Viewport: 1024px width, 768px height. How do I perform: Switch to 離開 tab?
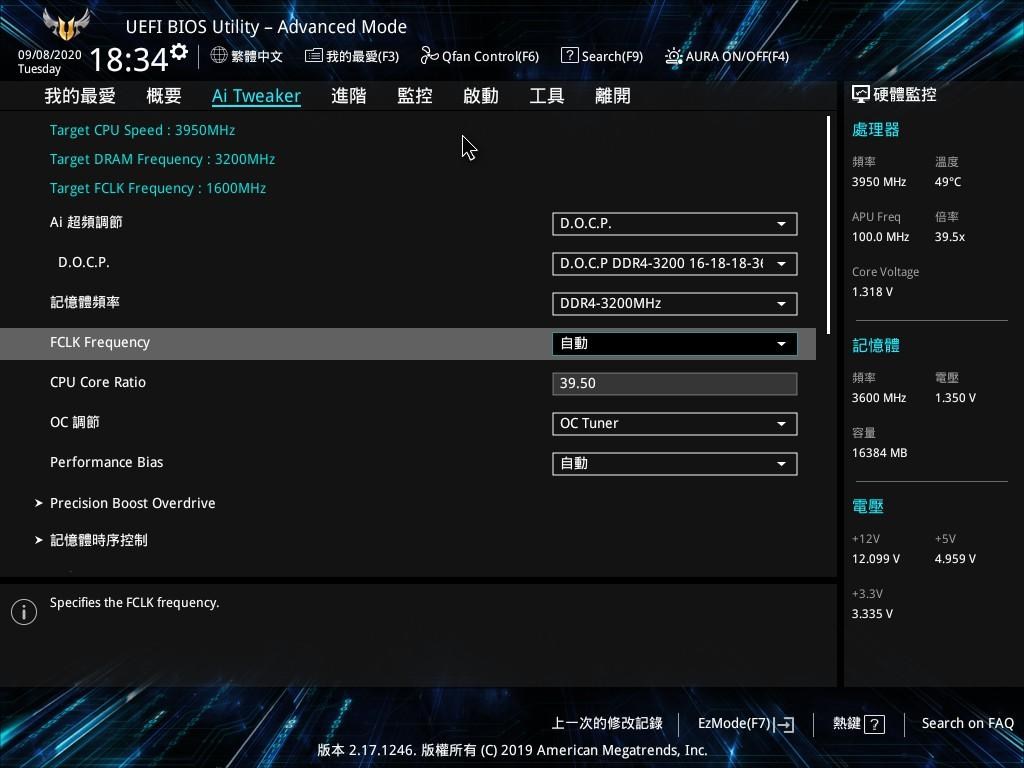(x=613, y=96)
